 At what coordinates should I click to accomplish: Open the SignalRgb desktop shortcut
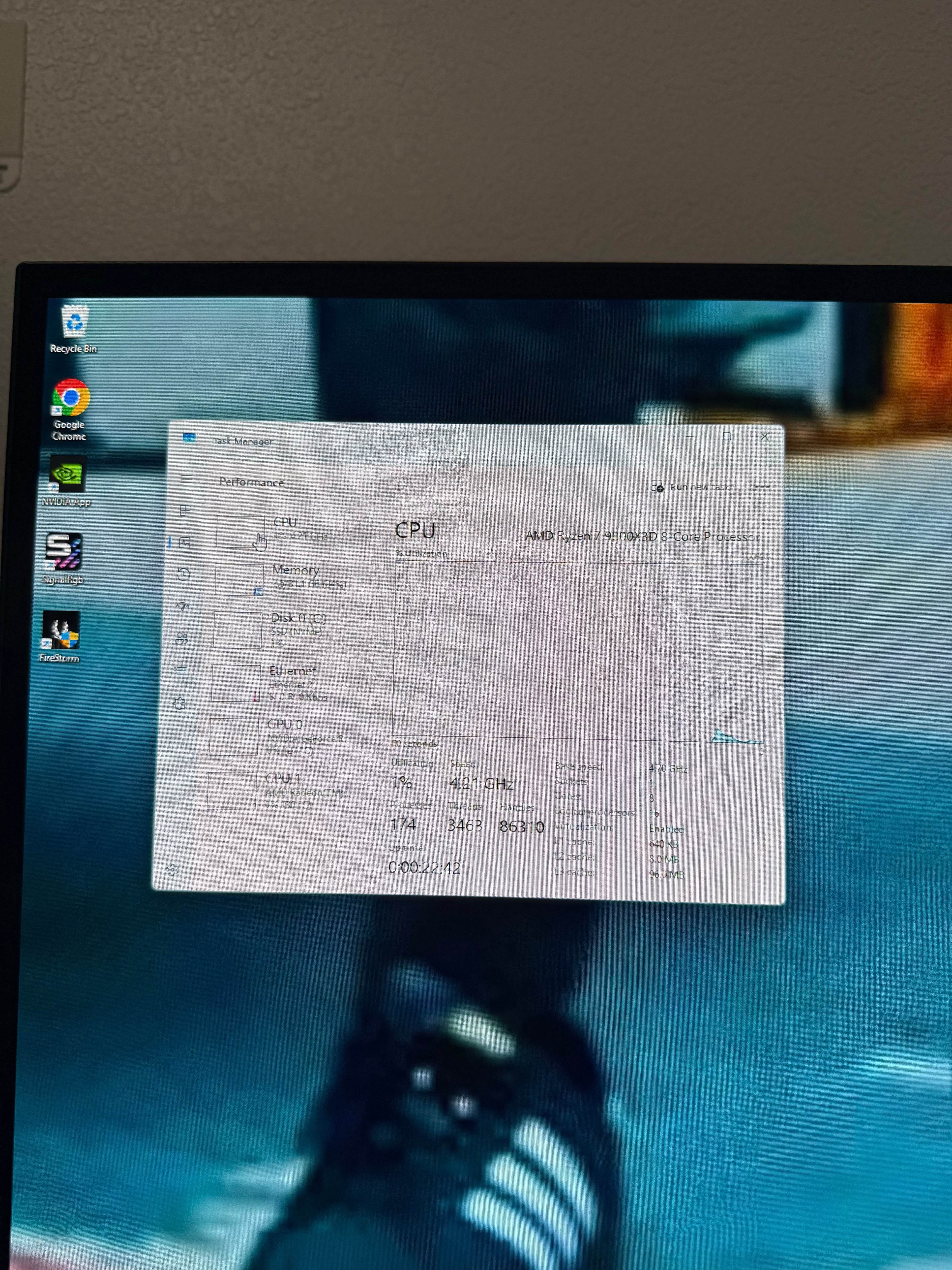63,558
